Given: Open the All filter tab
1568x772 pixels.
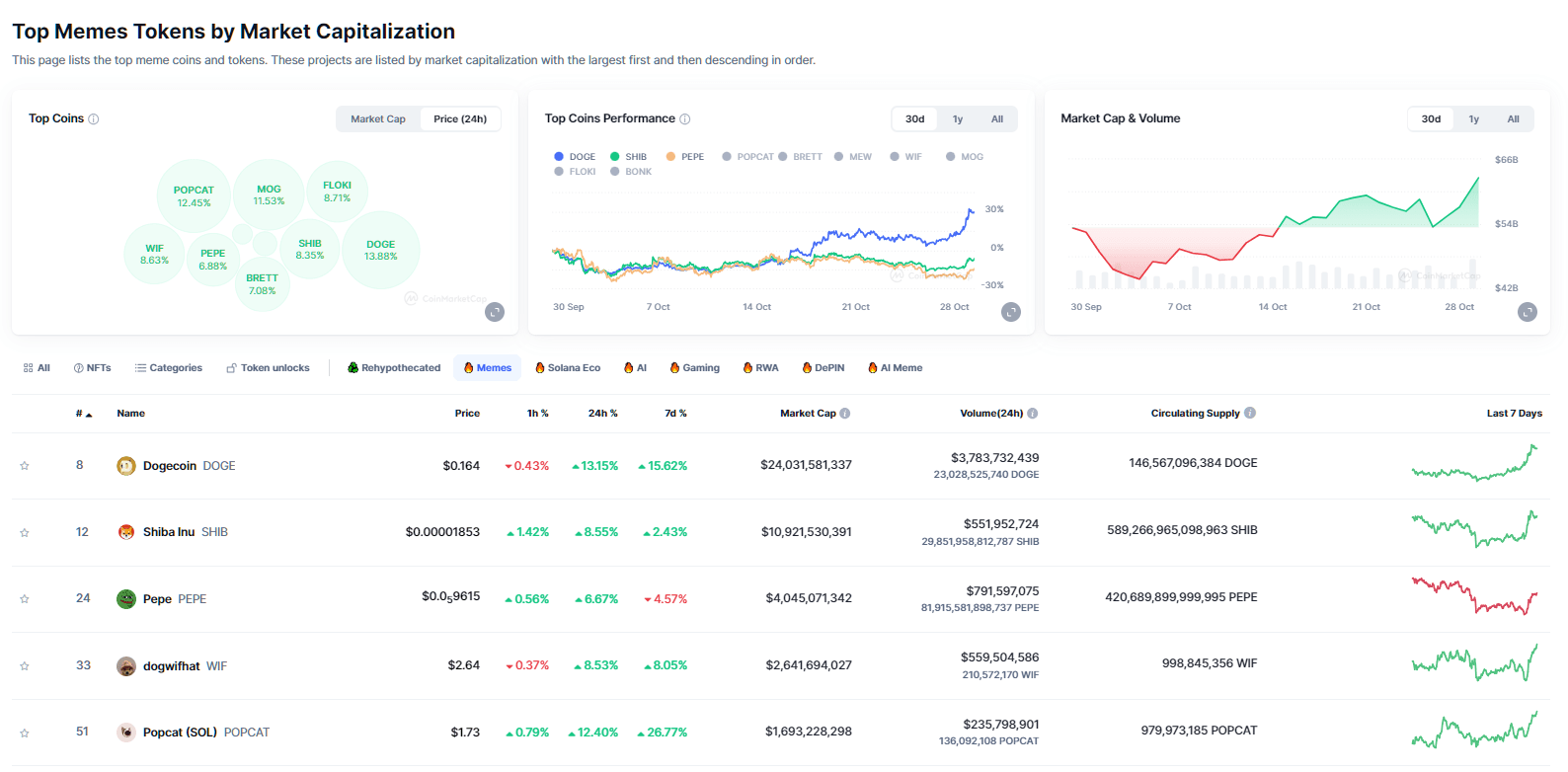Looking at the screenshot, I should click(37, 368).
